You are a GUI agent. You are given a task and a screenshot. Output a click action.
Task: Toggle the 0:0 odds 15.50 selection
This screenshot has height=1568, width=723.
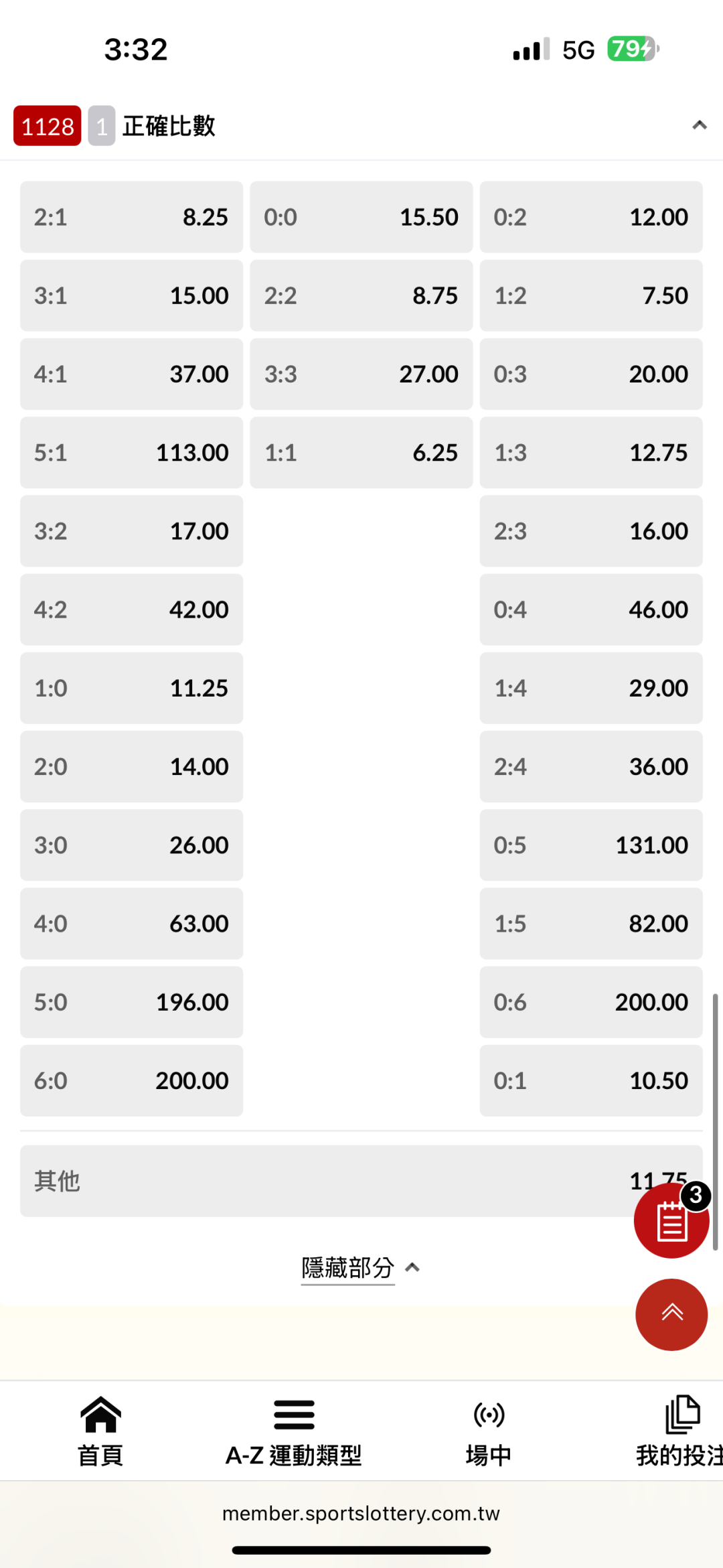(x=361, y=217)
